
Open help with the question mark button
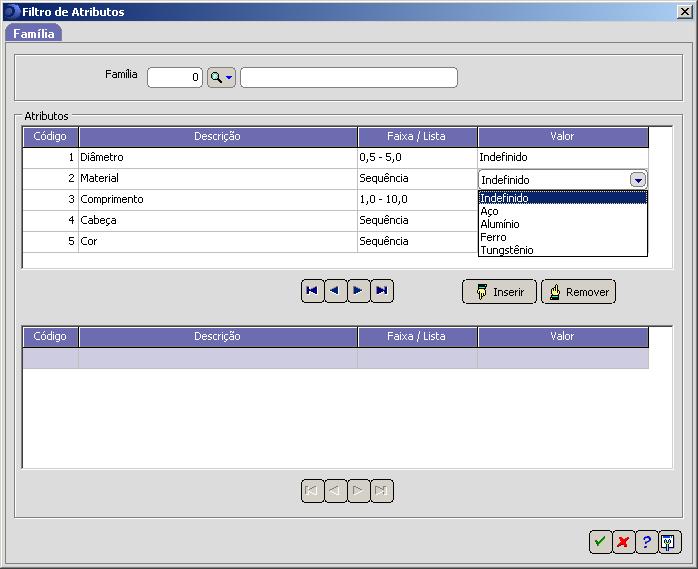(x=646, y=541)
